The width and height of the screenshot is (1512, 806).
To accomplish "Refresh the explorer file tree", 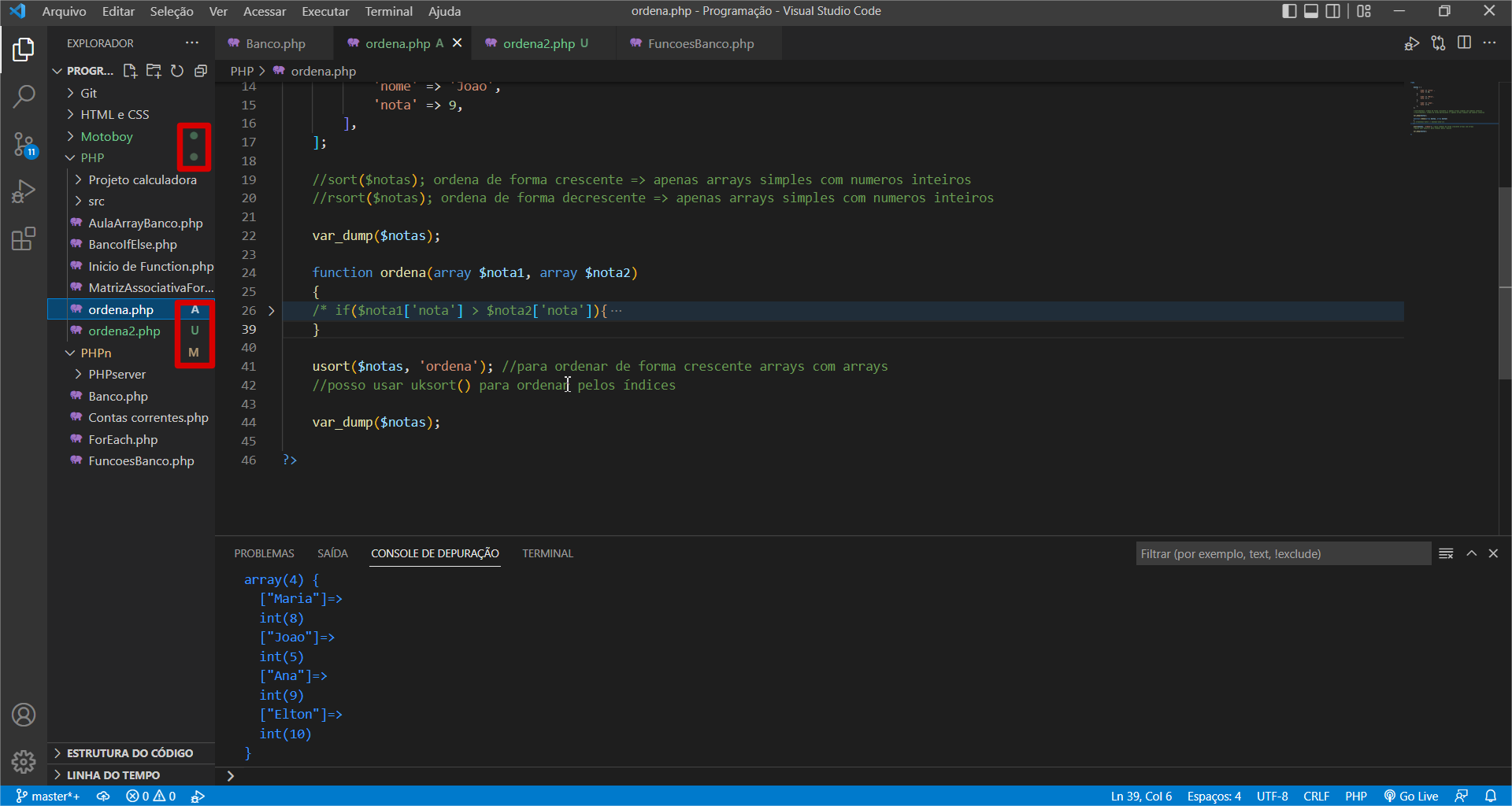I will click(x=177, y=71).
